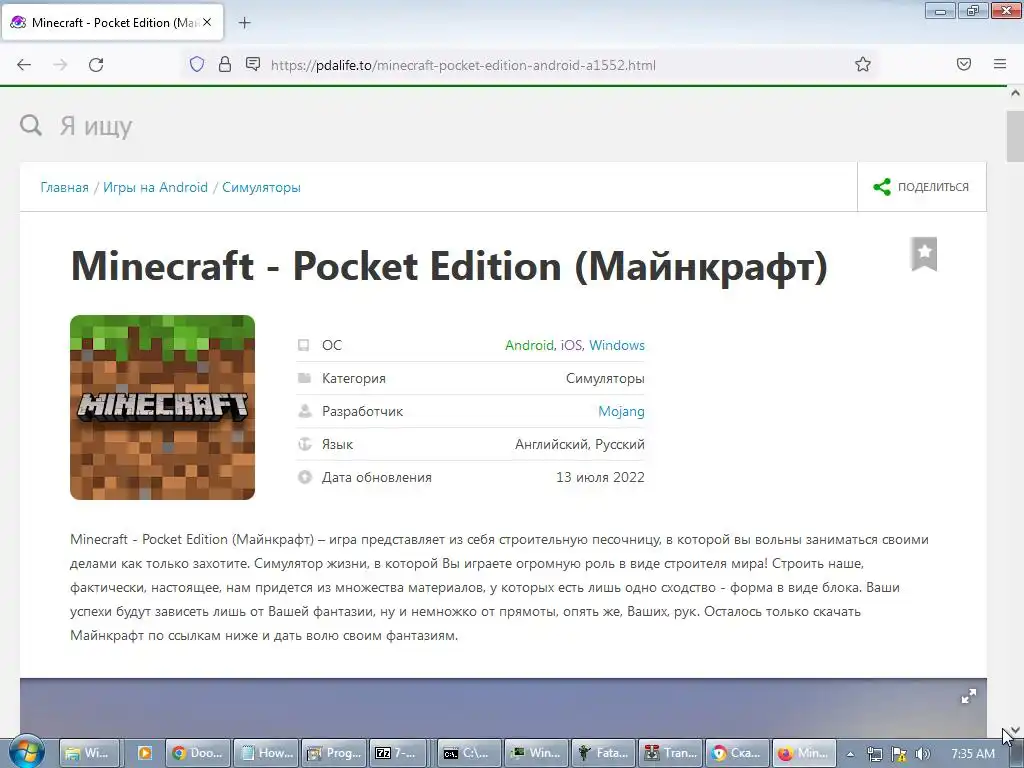Click the 'Английский, Русский' language value
The height and width of the screenshot is (768, 1024).
click(580, 444)
